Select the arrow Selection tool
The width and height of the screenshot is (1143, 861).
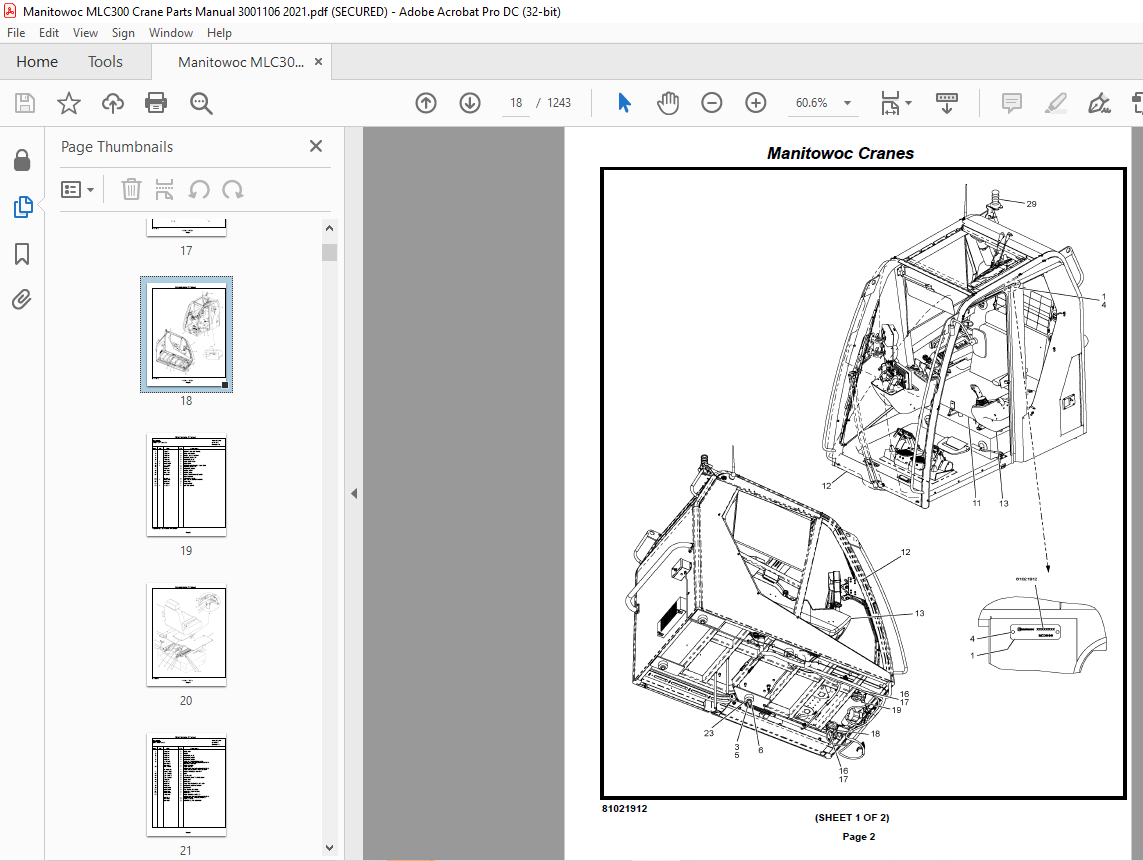pyautogui.click(x=625, y=103)
